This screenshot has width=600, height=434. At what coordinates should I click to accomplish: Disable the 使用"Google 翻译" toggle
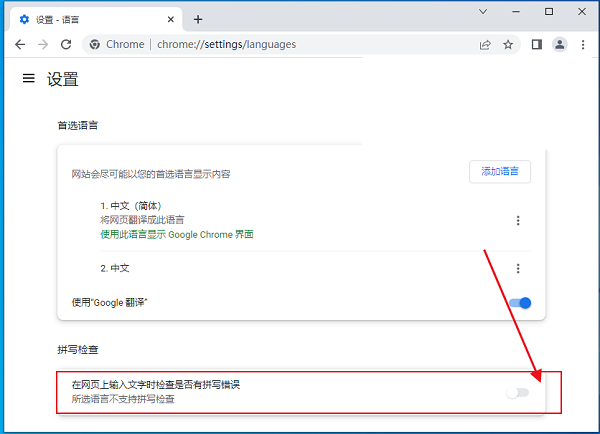pyautogui.click(x=520, y=303)
